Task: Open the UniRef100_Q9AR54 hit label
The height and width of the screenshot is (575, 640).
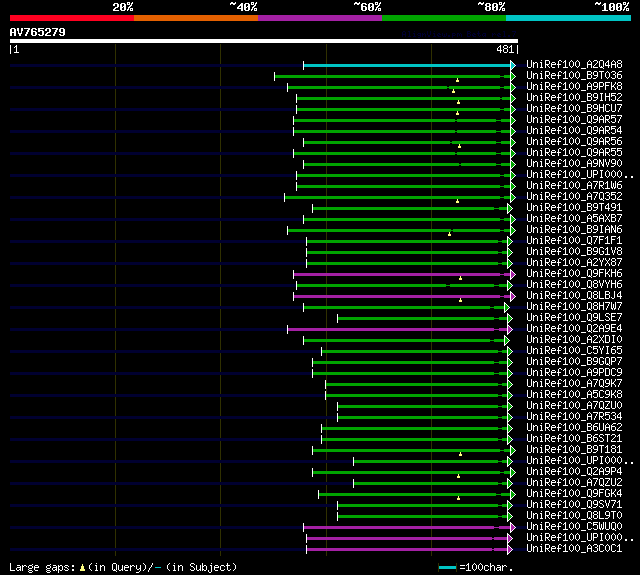Action: (x=574, y=131)
